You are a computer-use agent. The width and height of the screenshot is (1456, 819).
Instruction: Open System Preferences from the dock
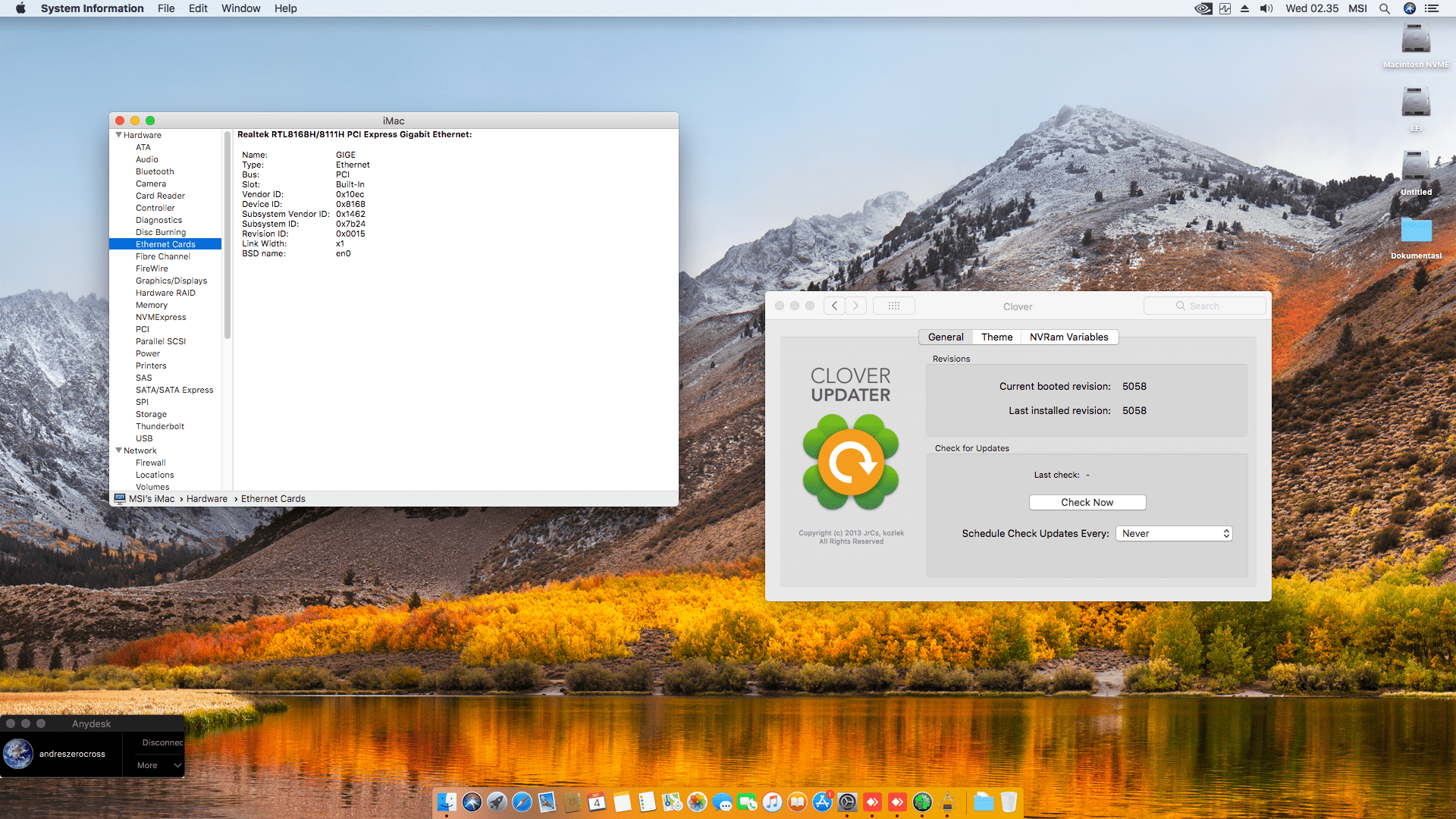(847, 802)
